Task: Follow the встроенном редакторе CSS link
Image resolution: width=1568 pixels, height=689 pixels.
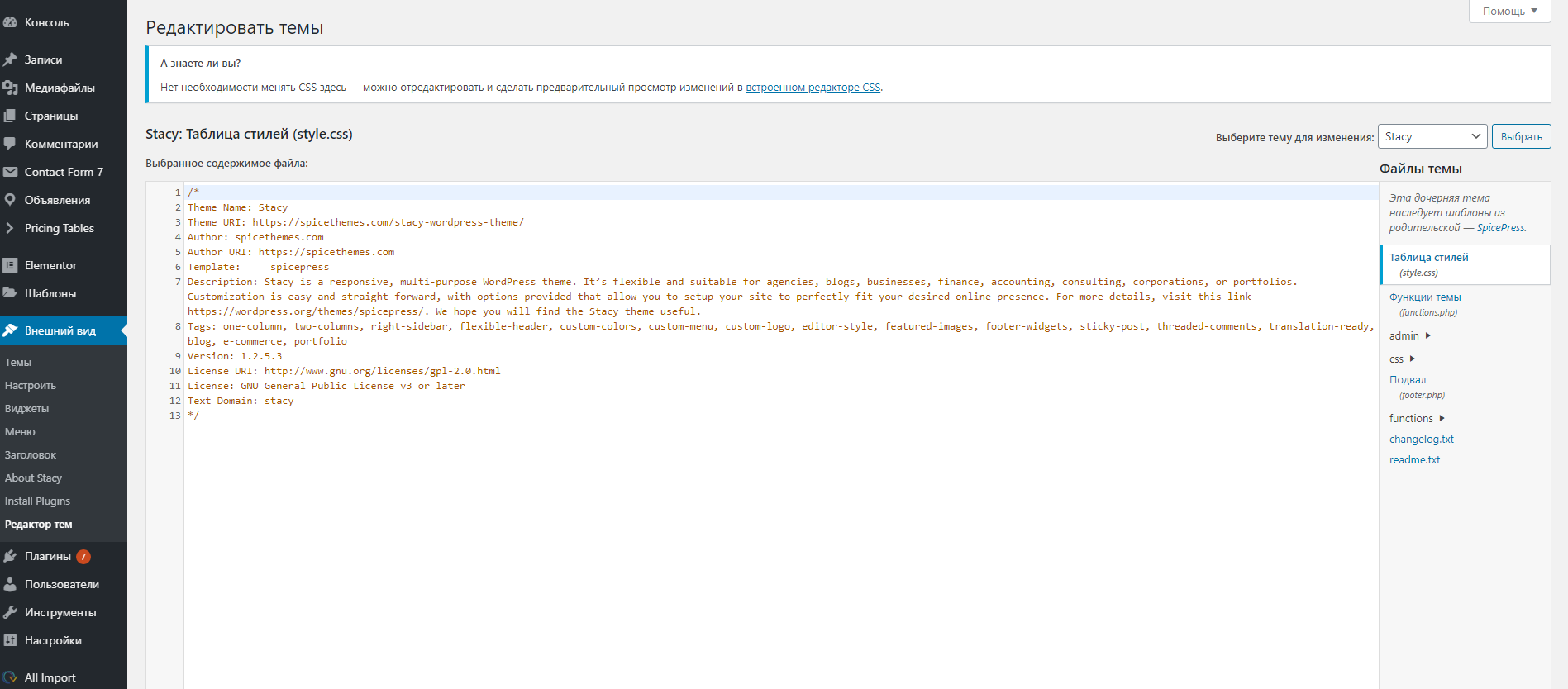Action: tap(813, 87)
